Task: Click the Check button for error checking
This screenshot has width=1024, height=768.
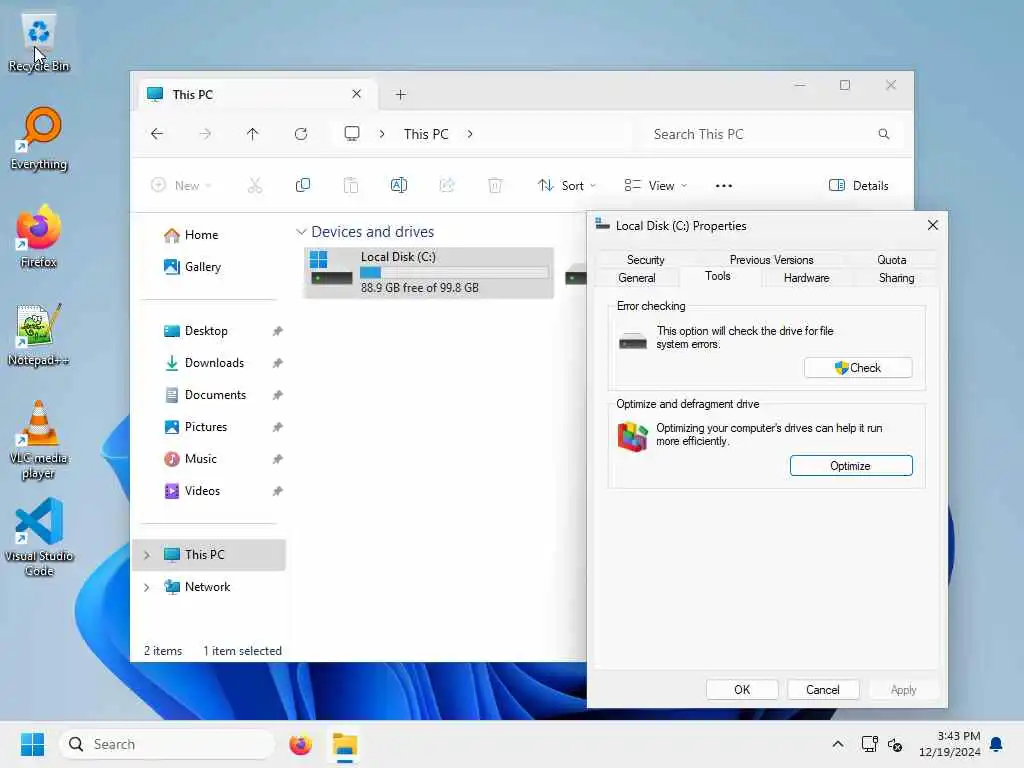Action: pyautogui.click(x=858, y=368)
